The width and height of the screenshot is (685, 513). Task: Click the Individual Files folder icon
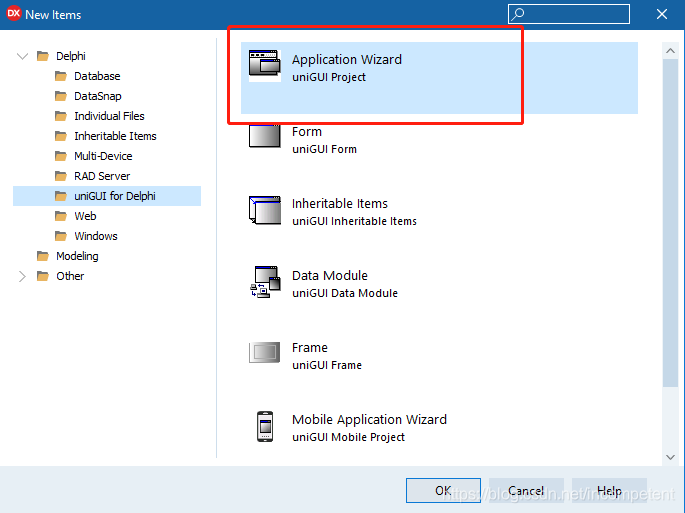coord(61,116)
